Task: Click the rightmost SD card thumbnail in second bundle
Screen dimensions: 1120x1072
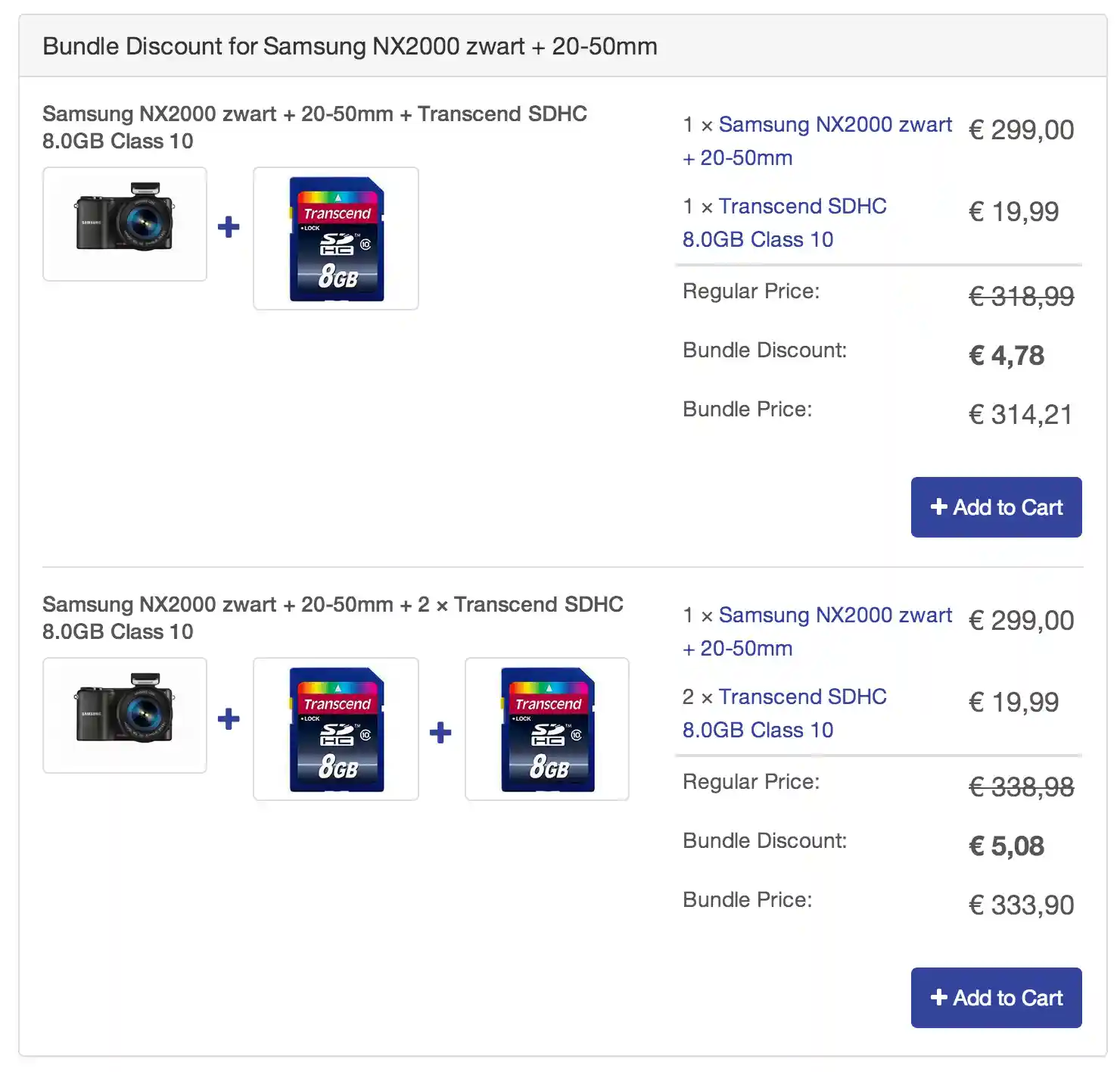Action: click(547, 729)
